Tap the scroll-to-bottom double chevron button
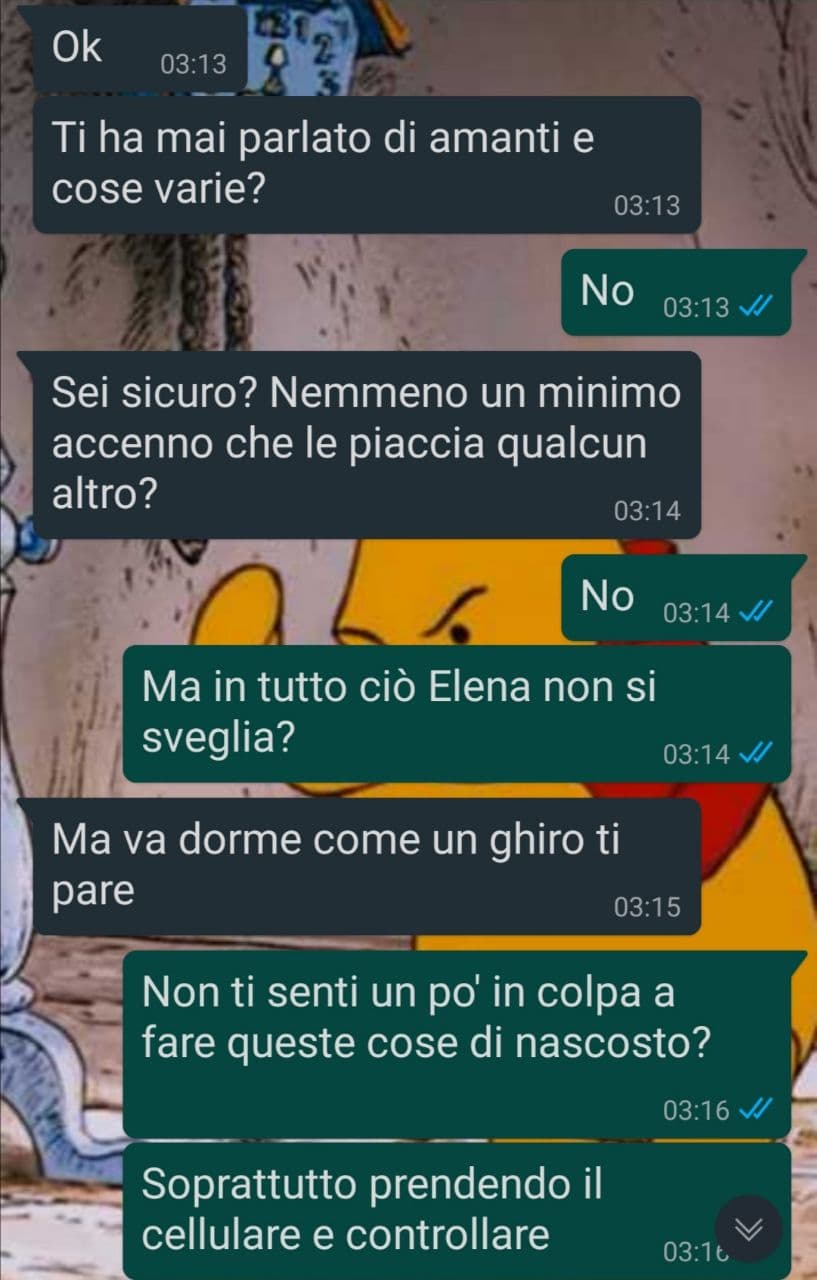This screenshot has height=1280, width=817. pos(749,1228)
